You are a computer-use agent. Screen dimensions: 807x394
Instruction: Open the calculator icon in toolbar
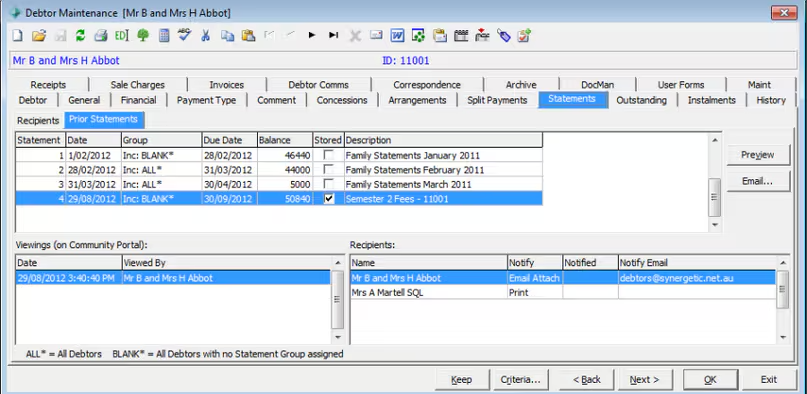[x=164, y=35]
